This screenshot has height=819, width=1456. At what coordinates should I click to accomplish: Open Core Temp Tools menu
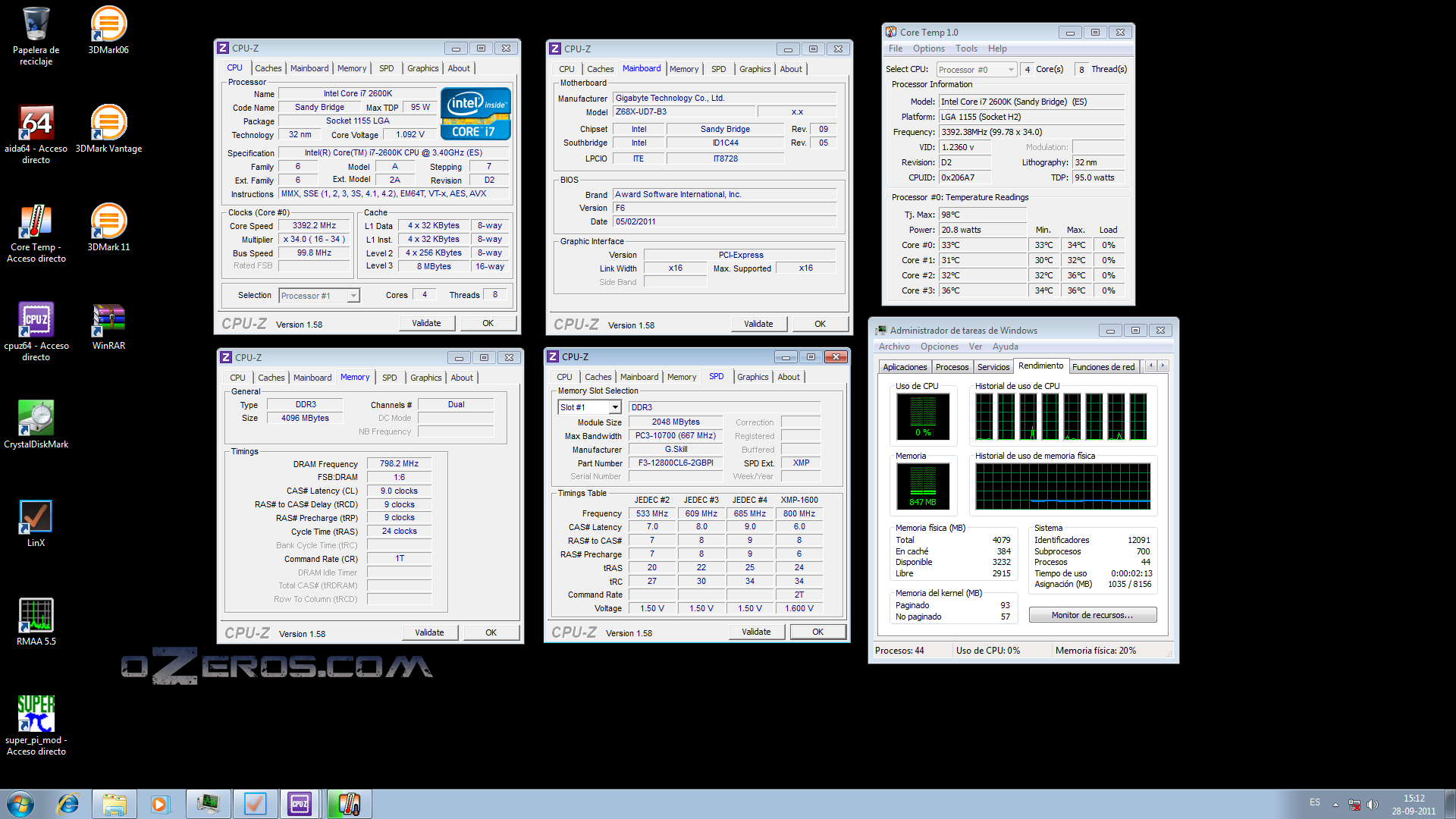point(966,49)
